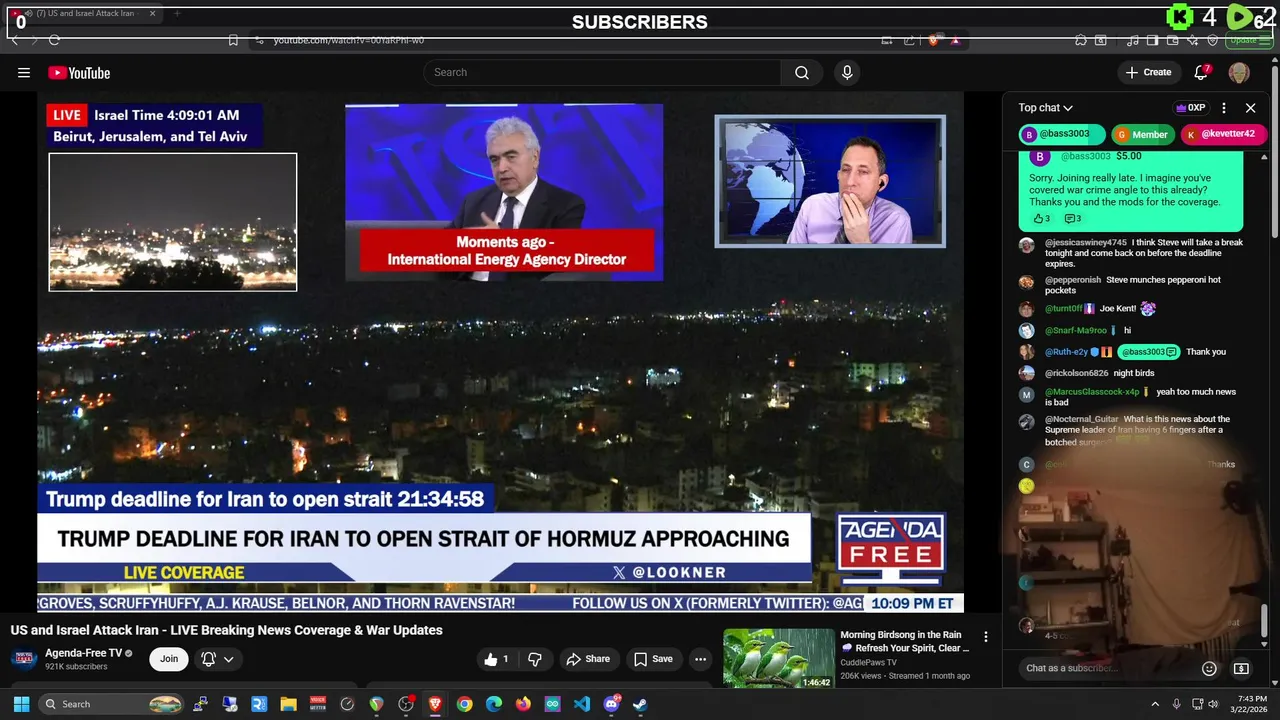Dislike the video with thumbs down
The width and height of the screenshot is (1280, 720).
click(x=535, y=659)
